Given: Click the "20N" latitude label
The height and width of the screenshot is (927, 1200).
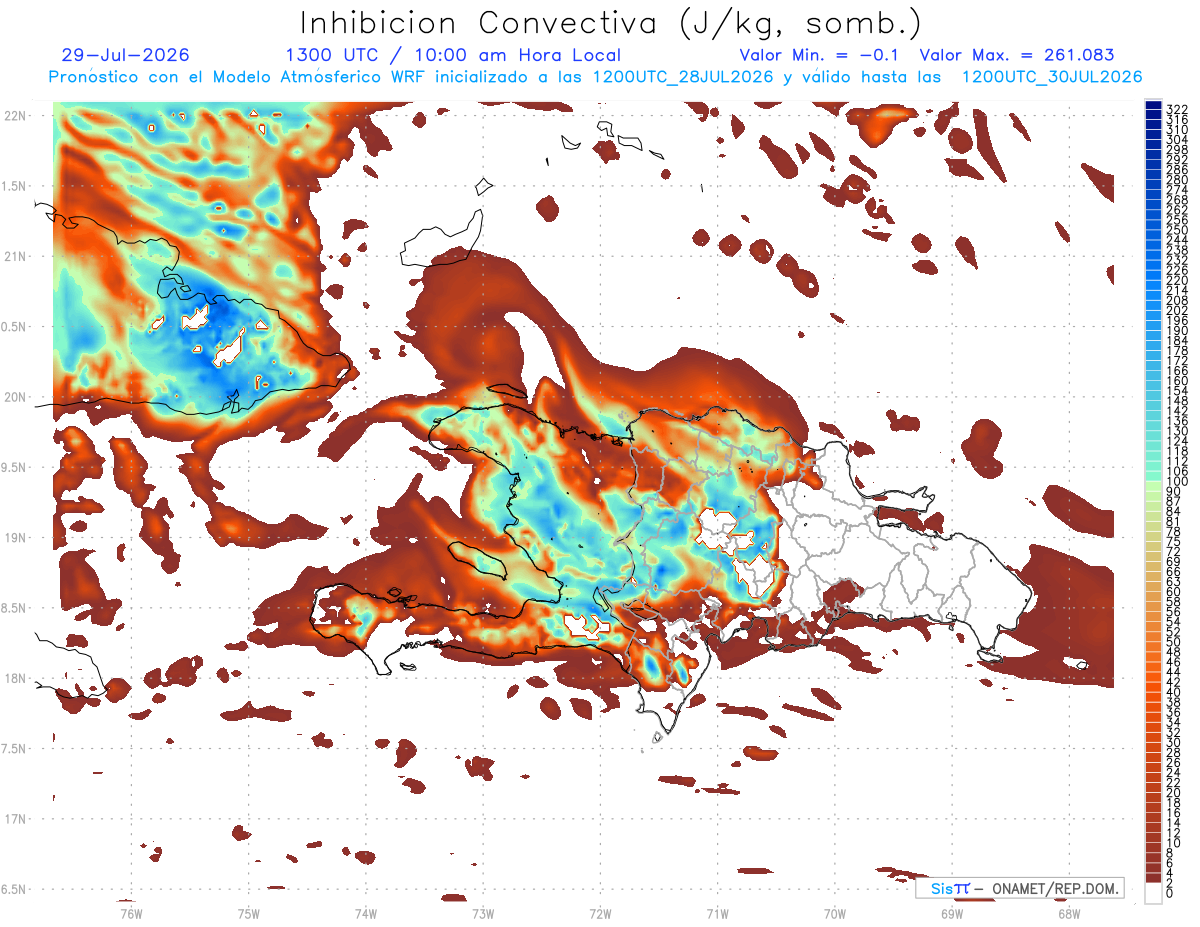Looking at the screenshot, I should click(x=15, y=397).
